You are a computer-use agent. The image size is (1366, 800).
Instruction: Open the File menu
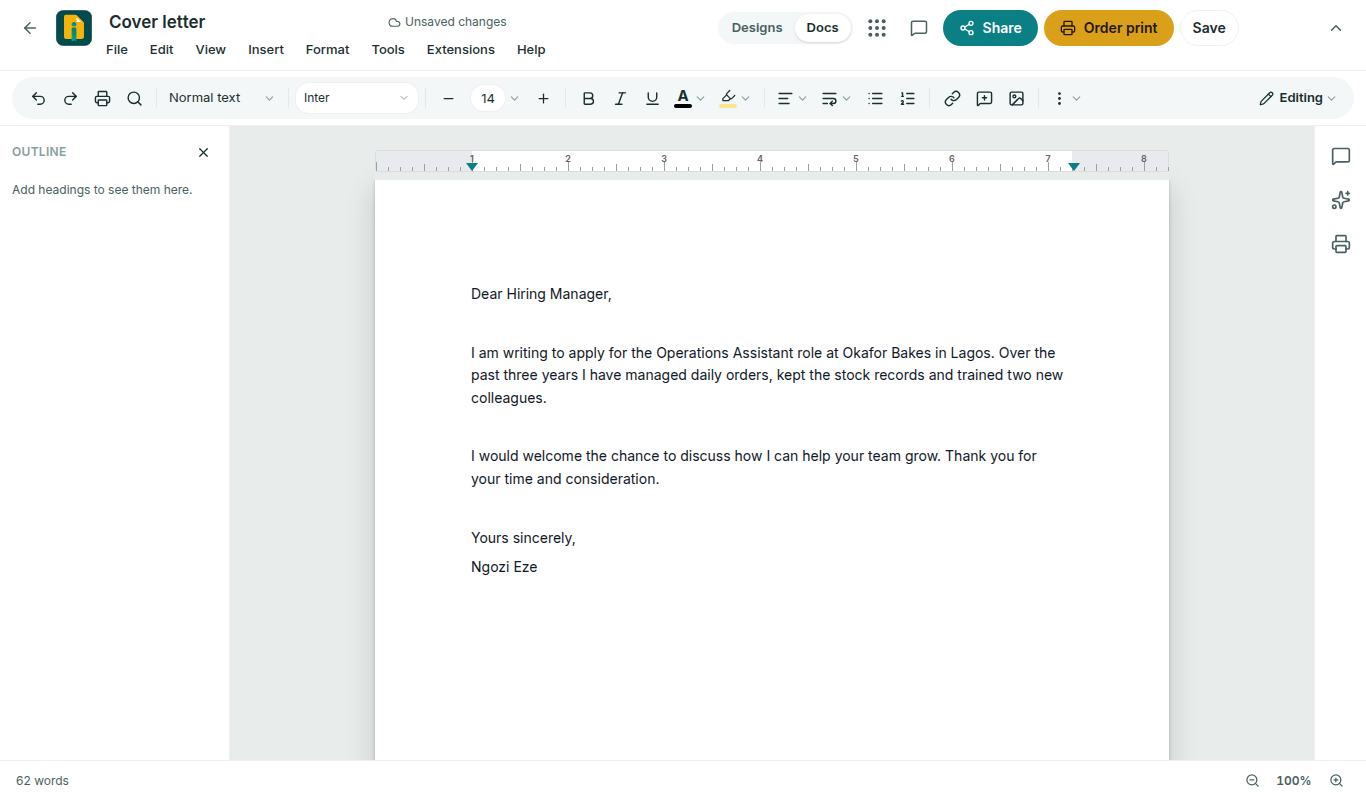coord(117,50)
